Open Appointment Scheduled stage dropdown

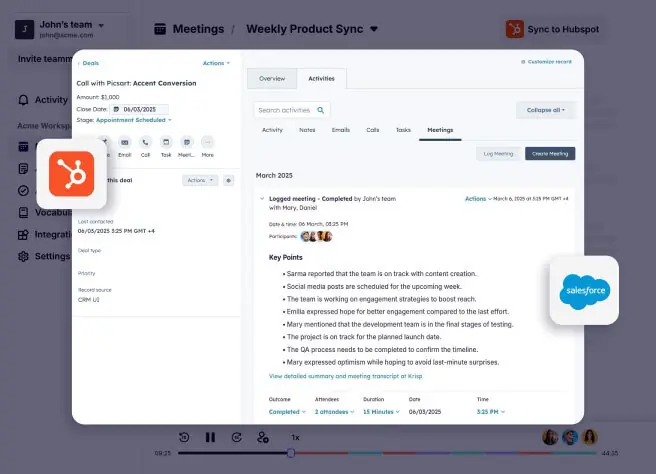coord(134,120)
